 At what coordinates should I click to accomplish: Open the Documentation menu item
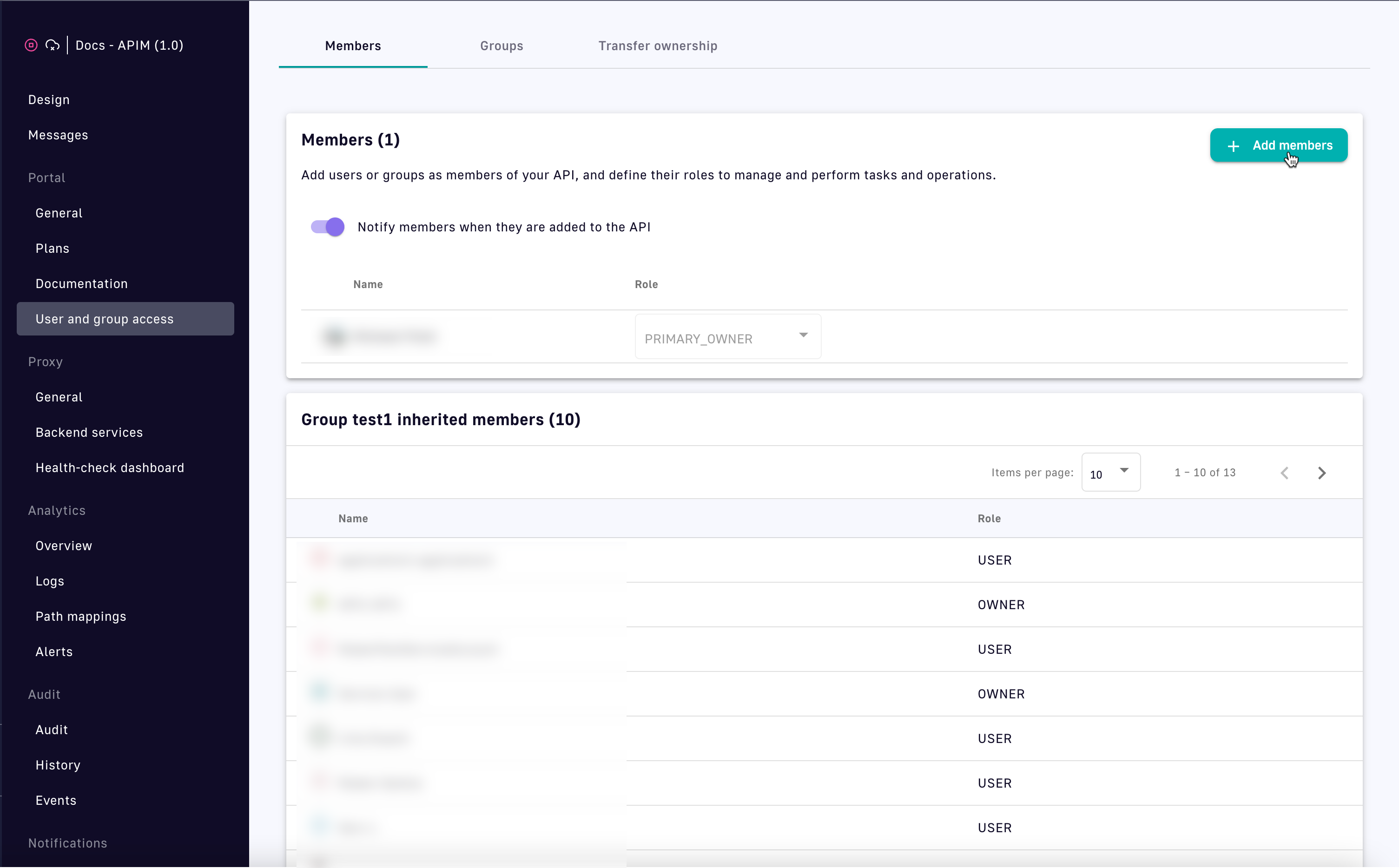(81, 283)
